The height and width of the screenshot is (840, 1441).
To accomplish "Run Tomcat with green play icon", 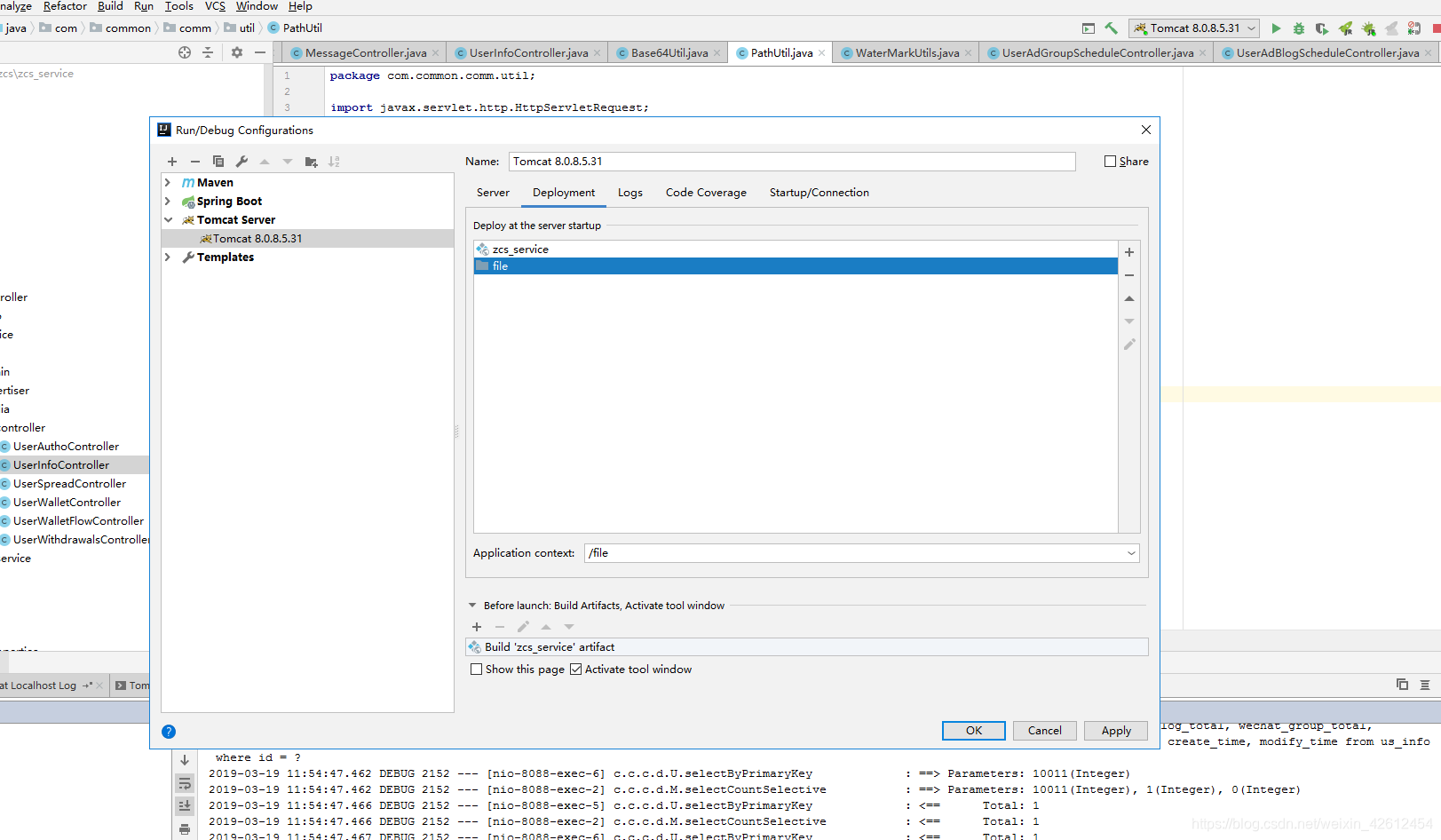I will point(1276,28).
